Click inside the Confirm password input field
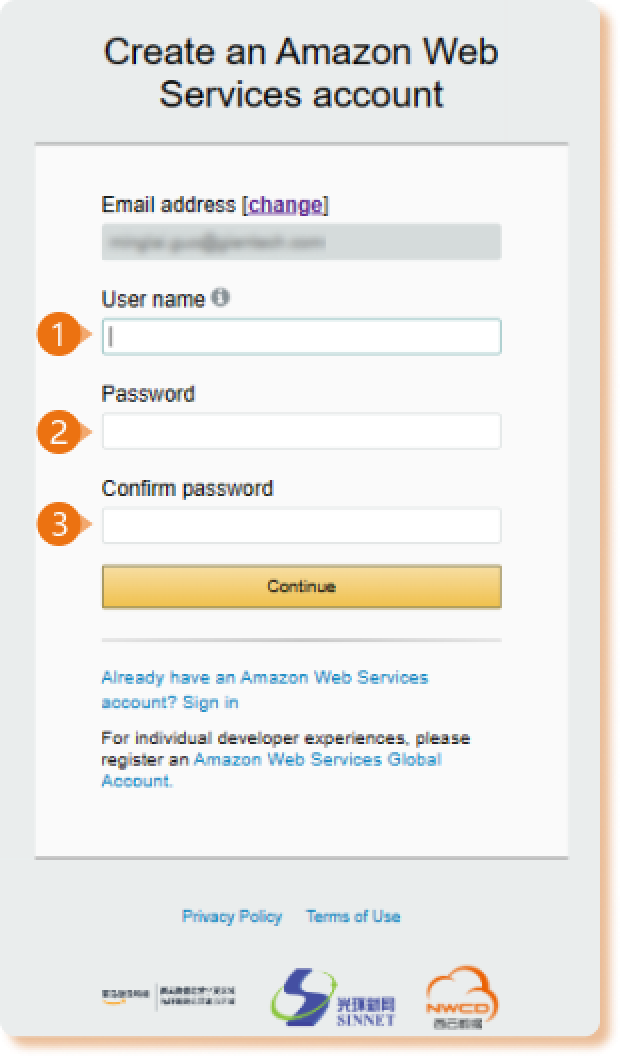Screen dimensions: 620x1058 pyautogui.click(x=300, y=524)
